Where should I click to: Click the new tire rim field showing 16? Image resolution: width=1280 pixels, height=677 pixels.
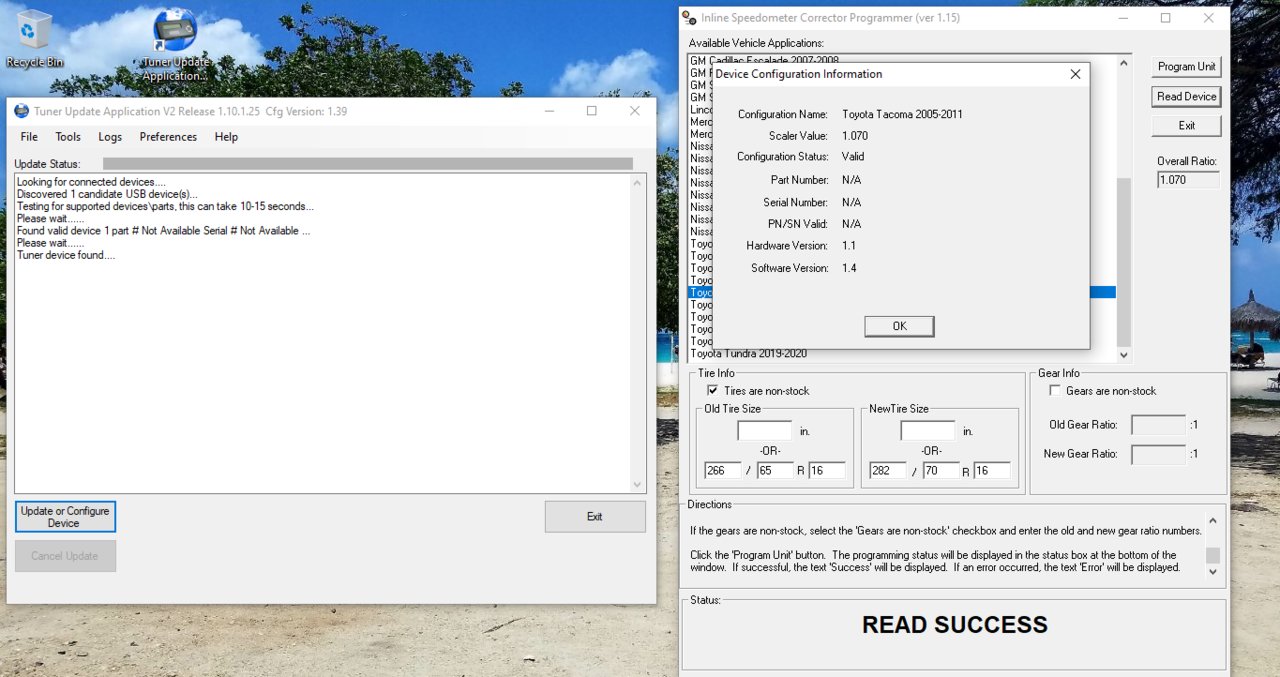[x=992, y=470]
